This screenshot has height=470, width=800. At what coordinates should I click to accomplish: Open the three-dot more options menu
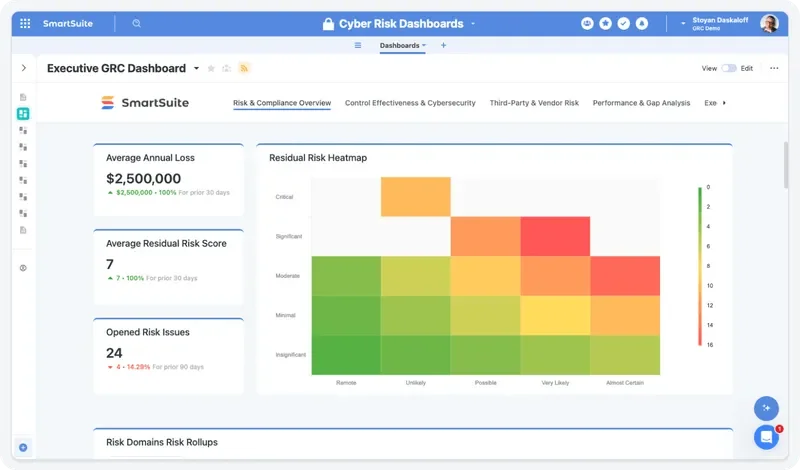click(774, 68)
